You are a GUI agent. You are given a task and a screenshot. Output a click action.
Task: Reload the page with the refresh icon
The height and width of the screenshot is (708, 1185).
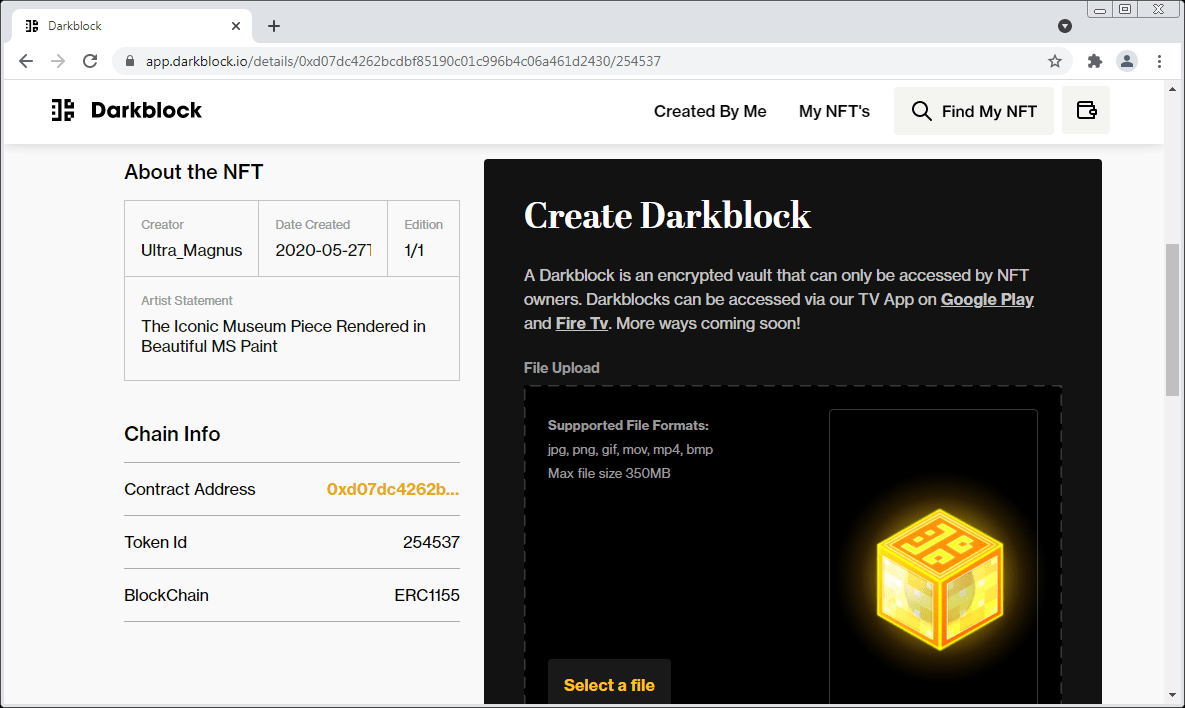point(90,61)
